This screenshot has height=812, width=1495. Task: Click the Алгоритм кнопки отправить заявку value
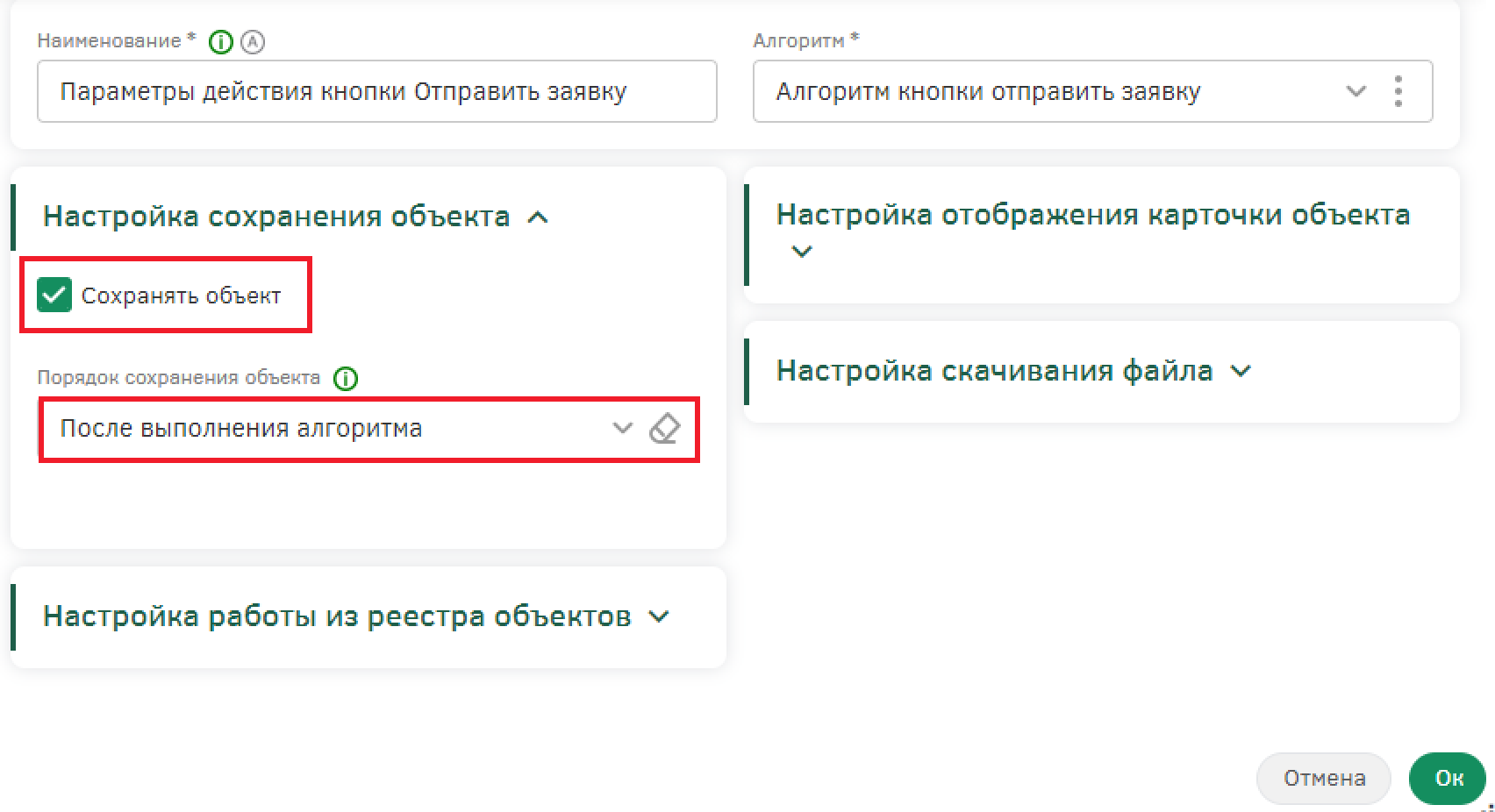pos(988,92)
